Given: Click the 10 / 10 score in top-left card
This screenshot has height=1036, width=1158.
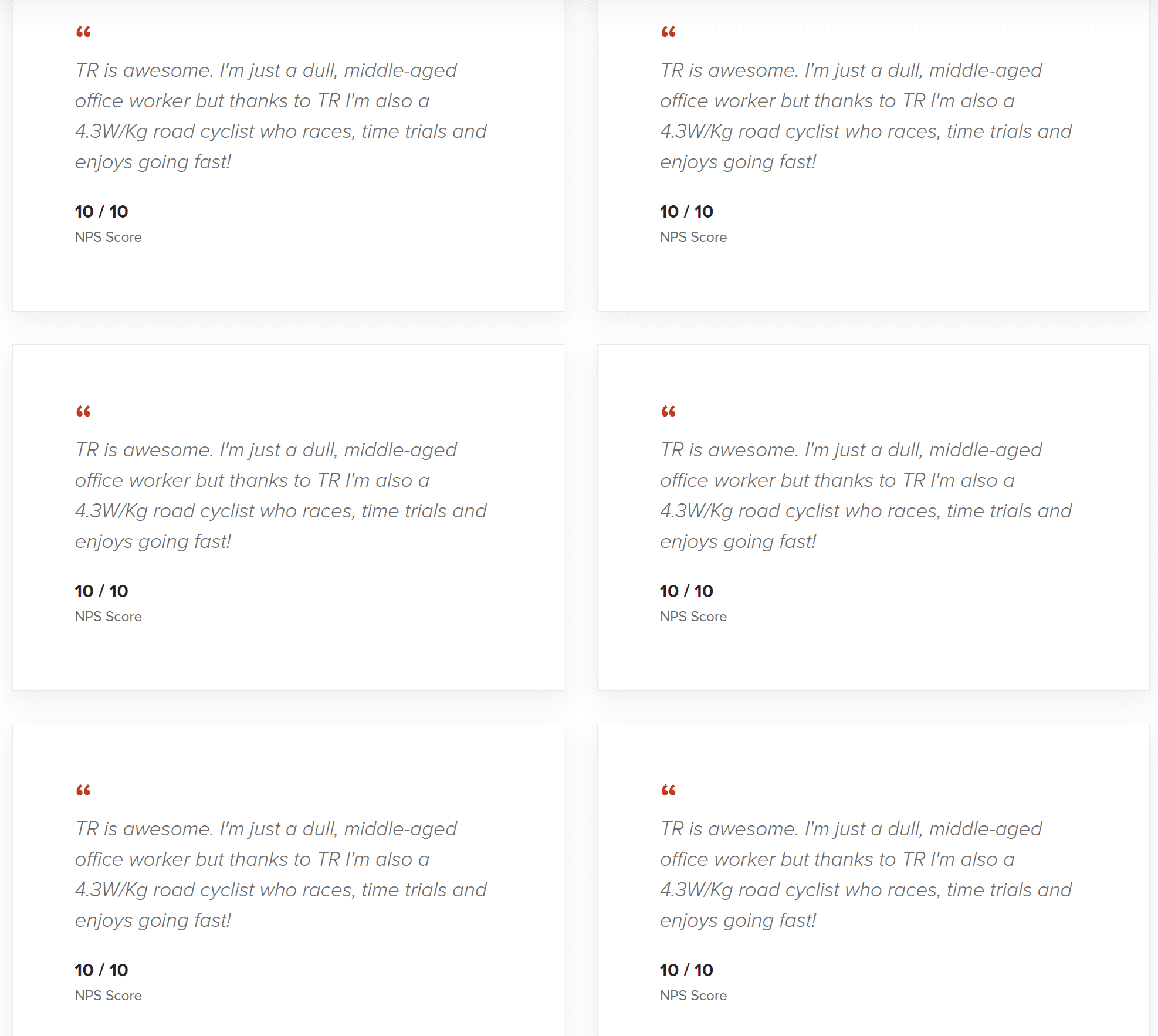Looking at the screenshot, I should coord(101,212).
